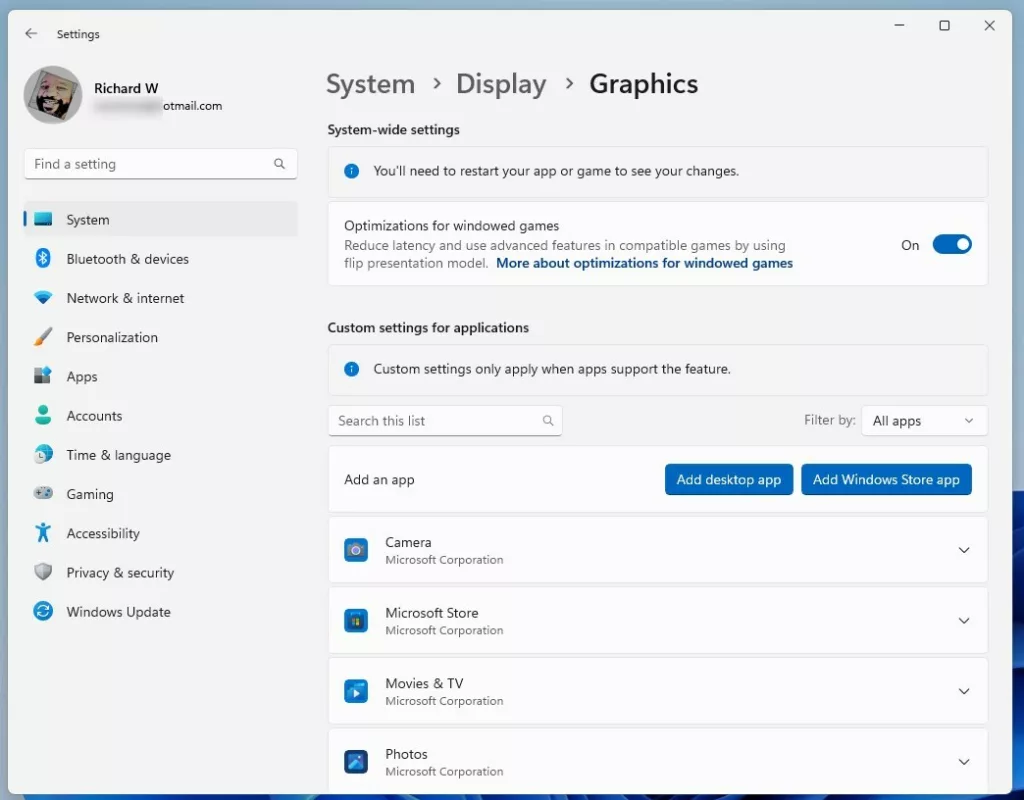This screenshot has height=800, width=1024.
Task: Expand the Microsoft Store entry
Action: click(x=963, y=620)
